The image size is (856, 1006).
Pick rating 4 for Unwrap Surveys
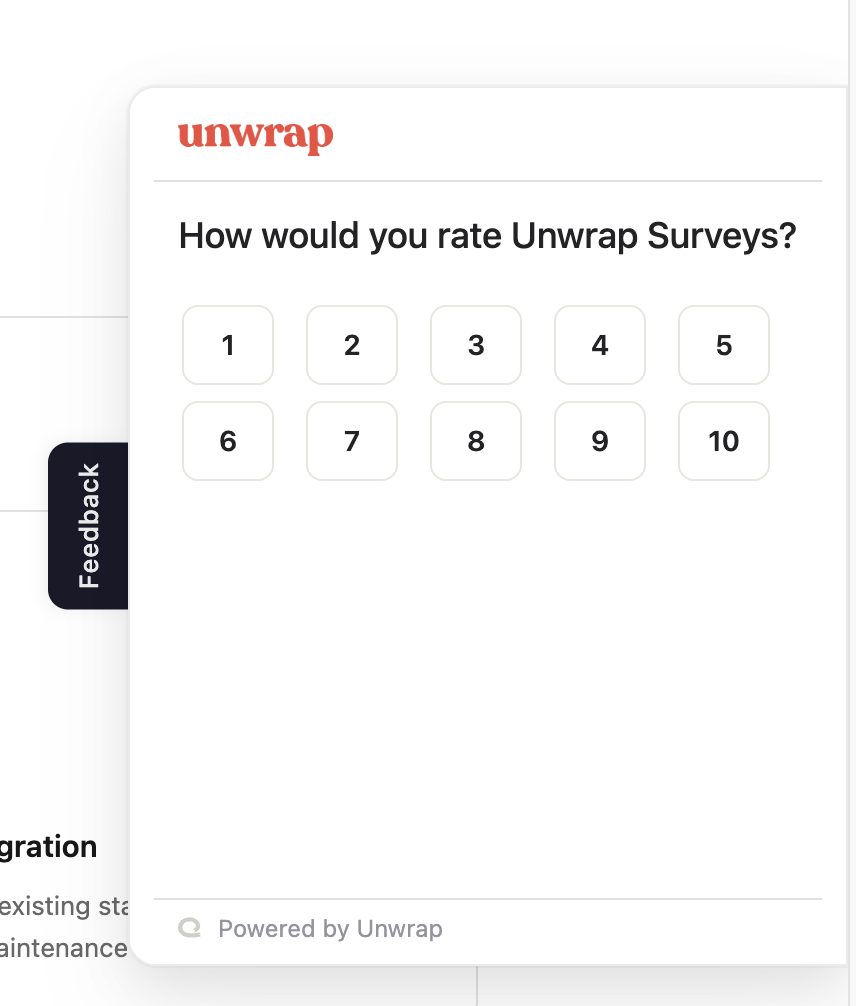[x=600, y=345]
